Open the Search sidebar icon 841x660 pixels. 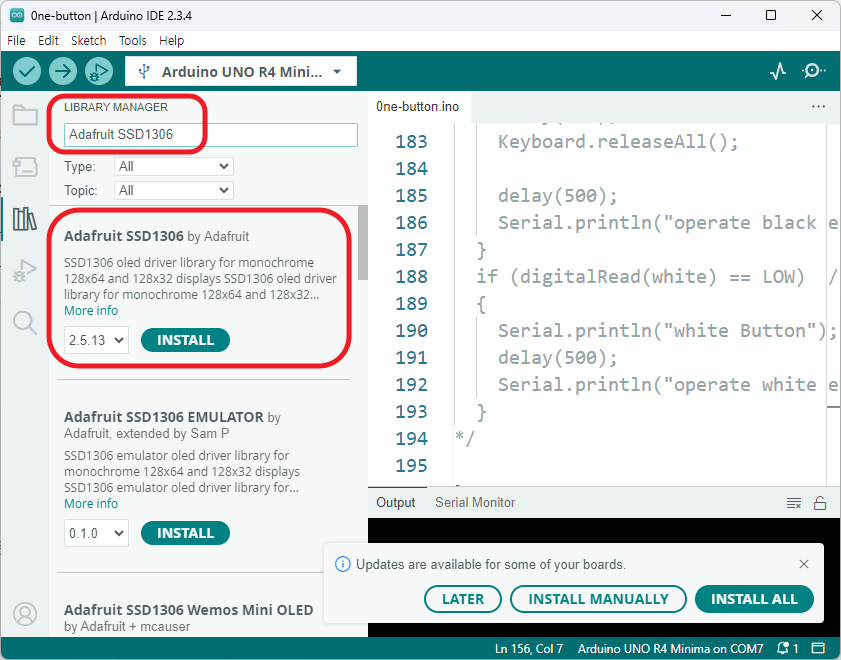pyautogui.click(x=25, y=323)
